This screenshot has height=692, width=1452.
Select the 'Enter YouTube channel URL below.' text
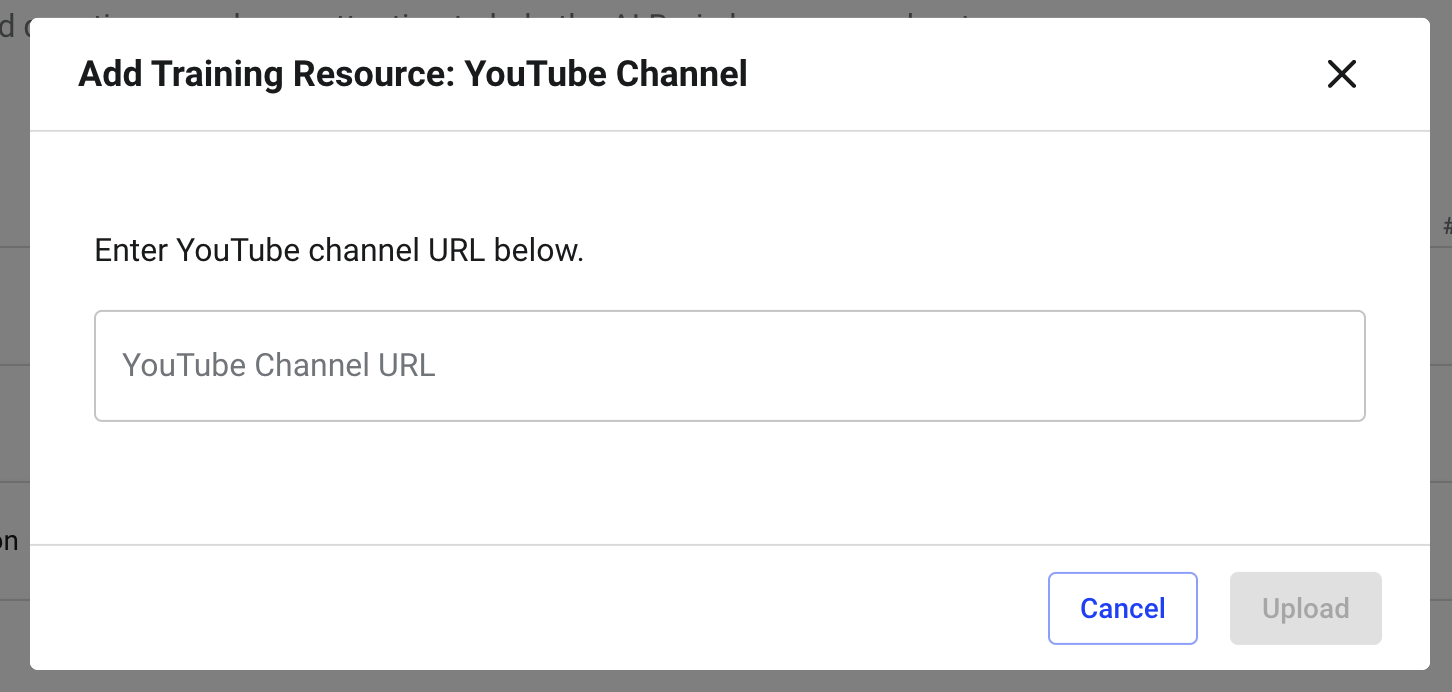(x=339, y=250)
